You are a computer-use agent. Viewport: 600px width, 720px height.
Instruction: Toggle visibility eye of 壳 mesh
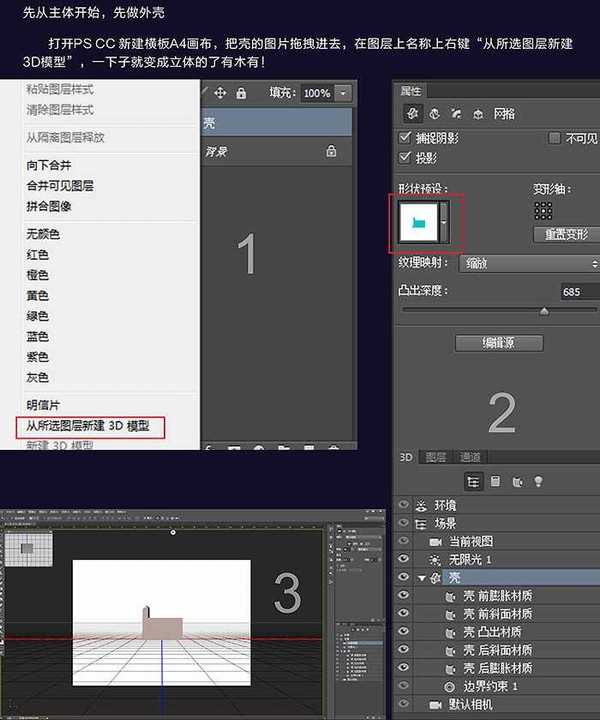tap(403, 577)
